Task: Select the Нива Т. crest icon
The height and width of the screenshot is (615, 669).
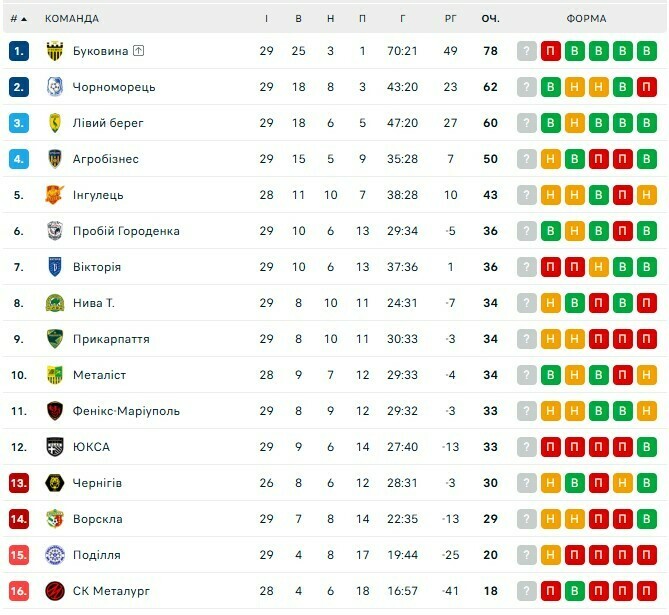Action: (55, 303)
